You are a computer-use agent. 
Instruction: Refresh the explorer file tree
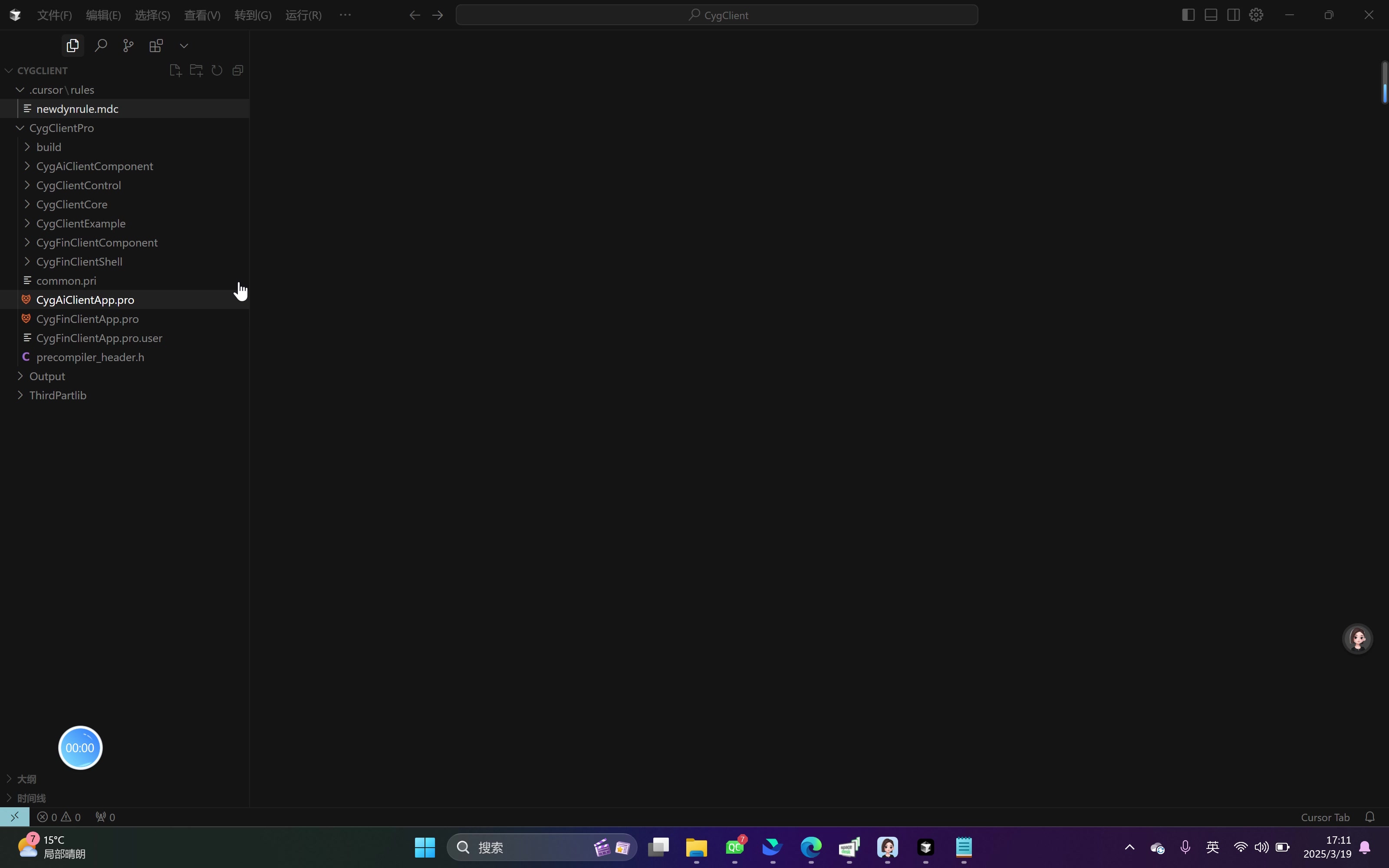tap(217, 70)
